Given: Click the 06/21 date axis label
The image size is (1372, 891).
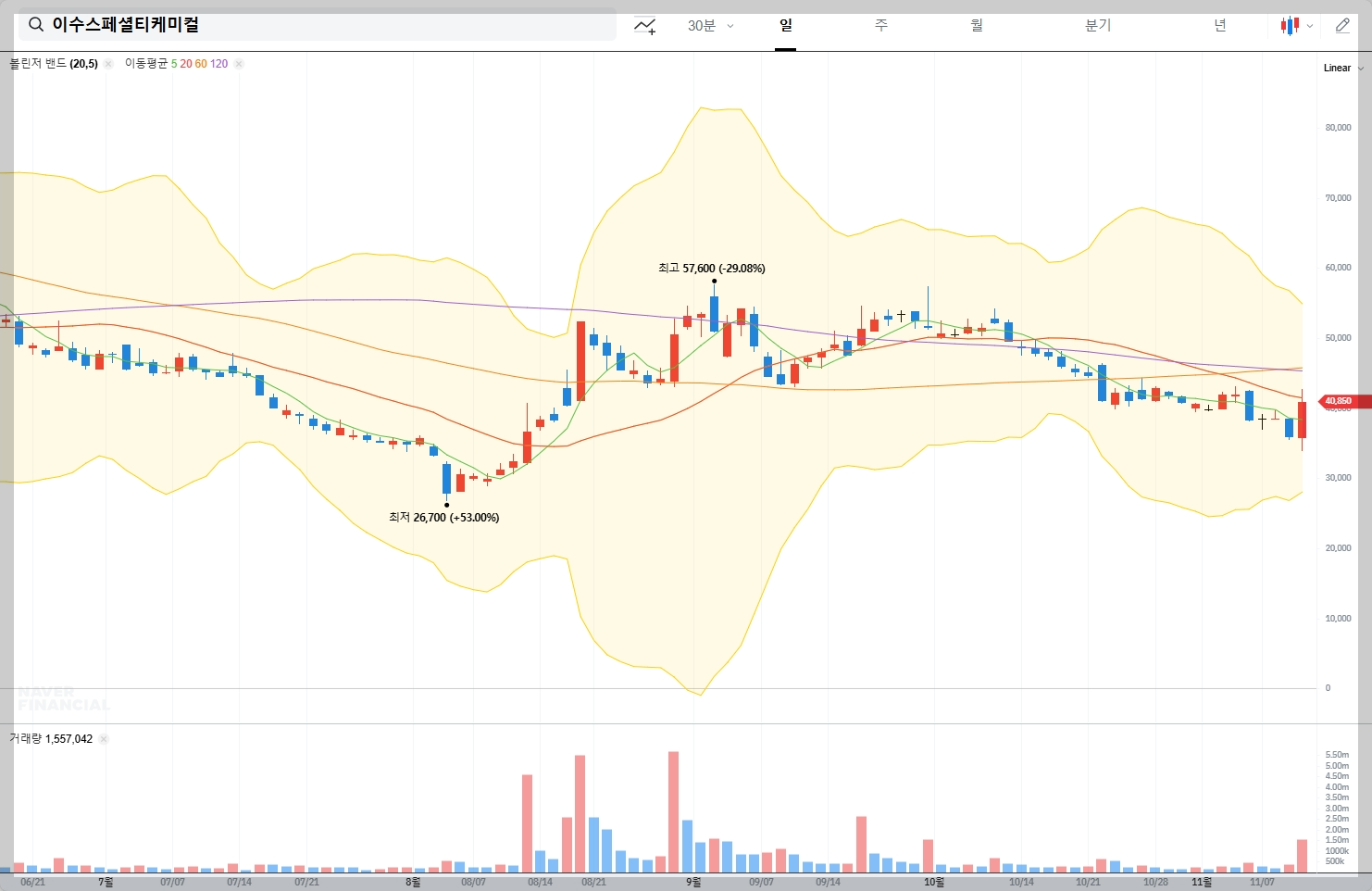Looking at the screenshot, I should point(32,882).
